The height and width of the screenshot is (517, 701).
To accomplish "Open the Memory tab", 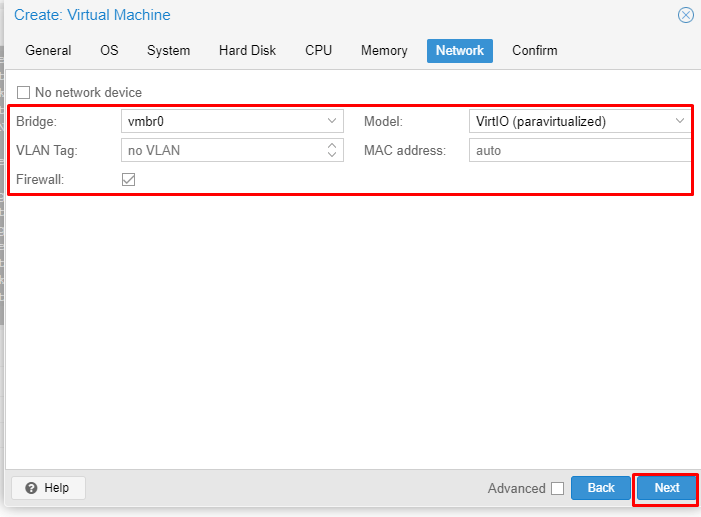I will [384, 51].
